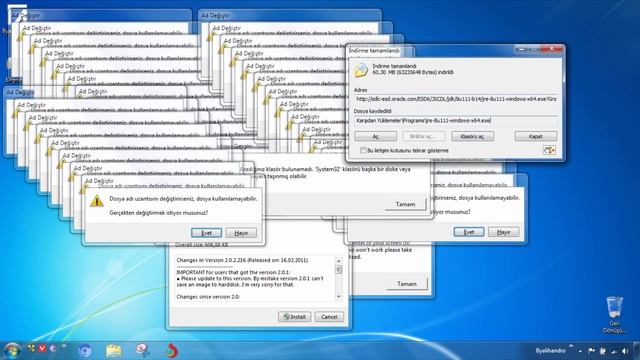
Task: Click the 'Changes since version 2.0:' line
Action: 208,297
